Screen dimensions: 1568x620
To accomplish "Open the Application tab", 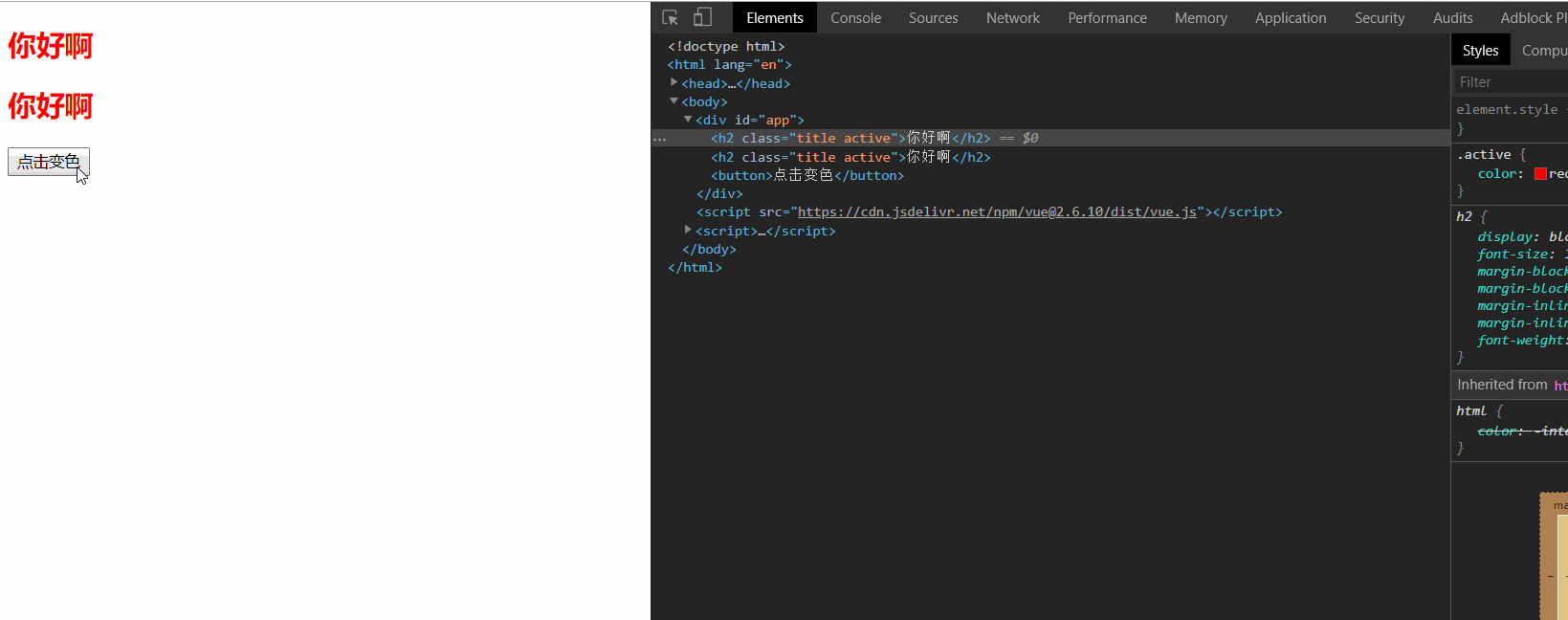I will (1291, 17).
